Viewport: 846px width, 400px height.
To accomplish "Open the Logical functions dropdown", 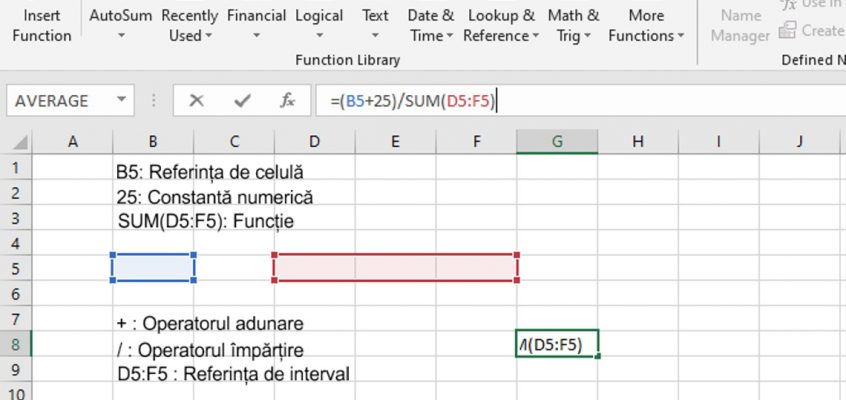I will coord(319,26).
